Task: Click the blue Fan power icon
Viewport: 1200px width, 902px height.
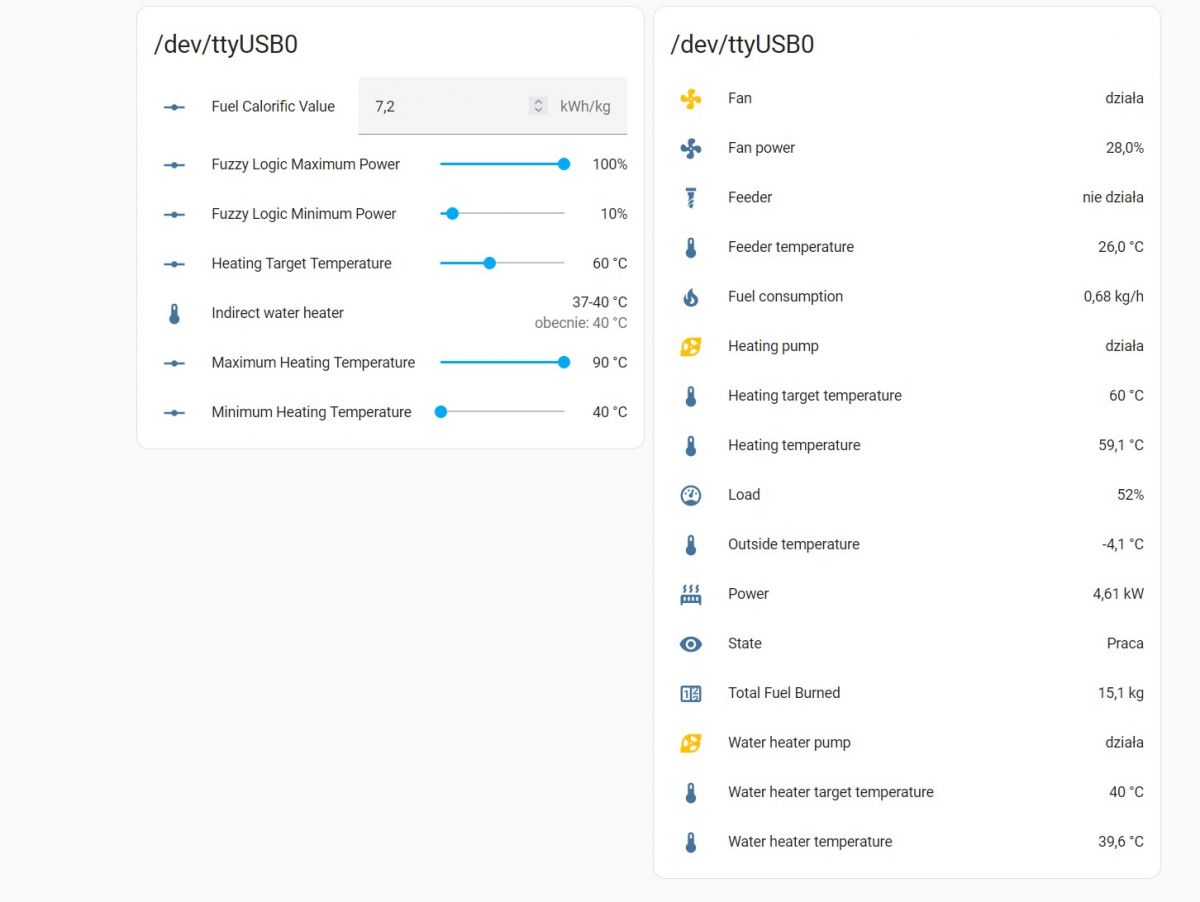Action: point(690,148)
